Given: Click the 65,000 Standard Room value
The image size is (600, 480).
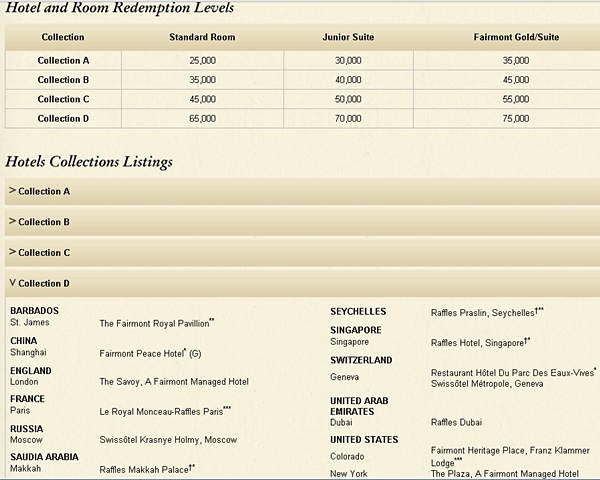Looking at the screenshot, I should pos(202,119).
